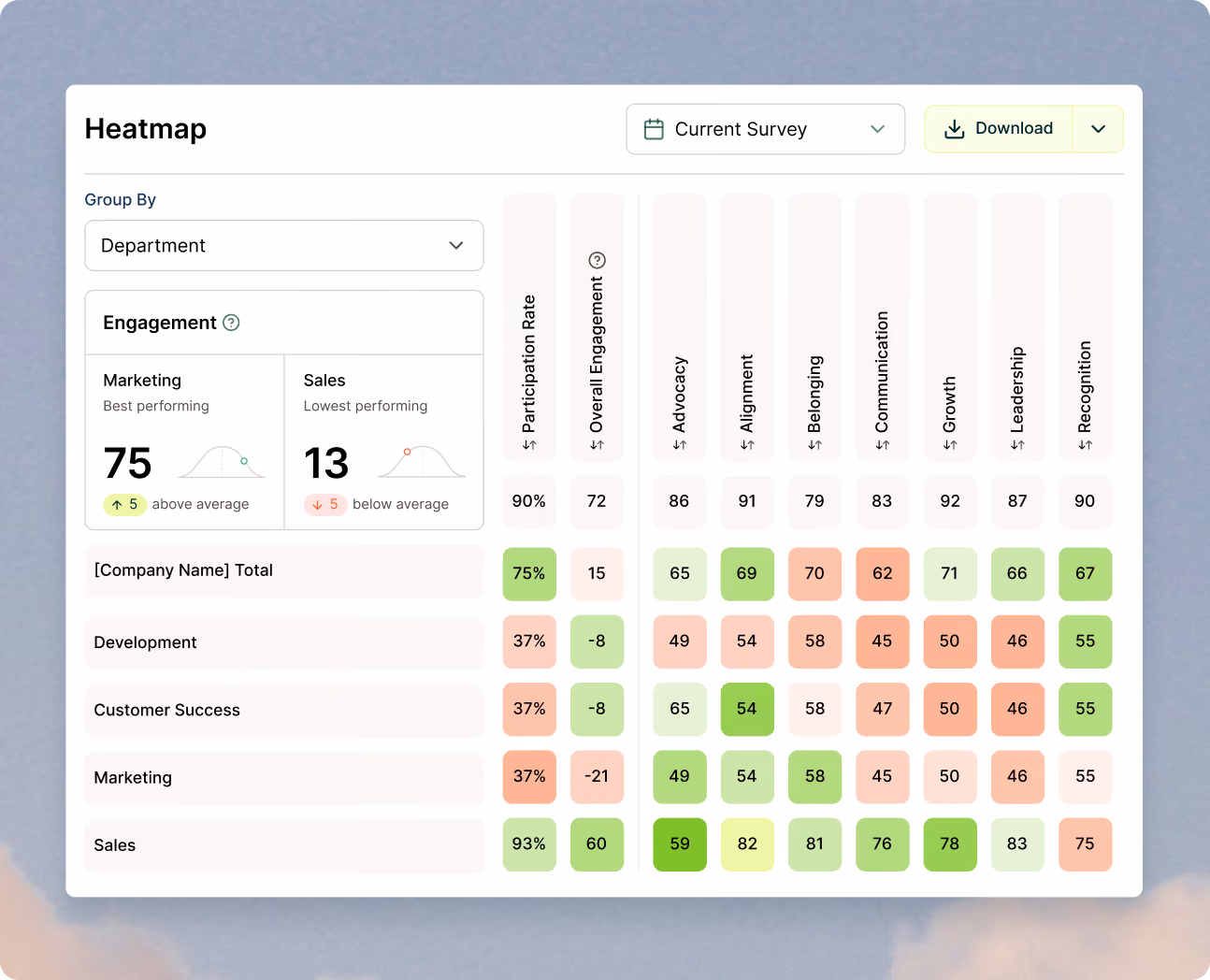The image size is (1210, 980).
Task: Click the Marketing -21 engagement cell
Action: (x=597, y=777)
